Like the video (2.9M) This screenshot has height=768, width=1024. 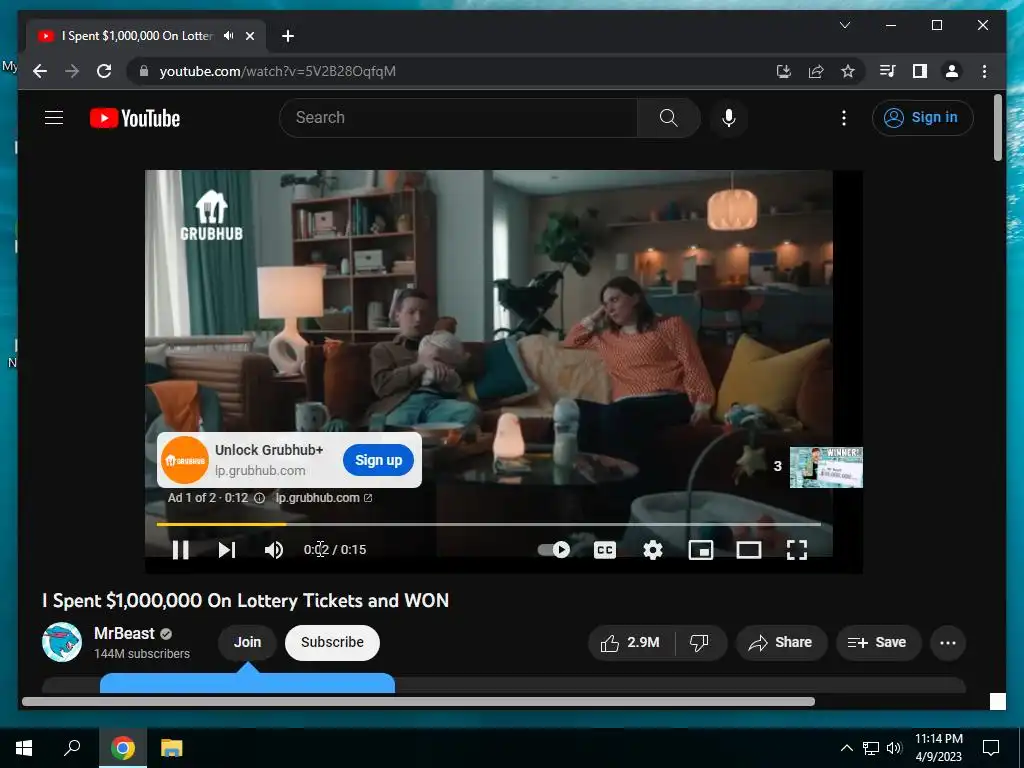pyautogui.click(x=631, y=643)
